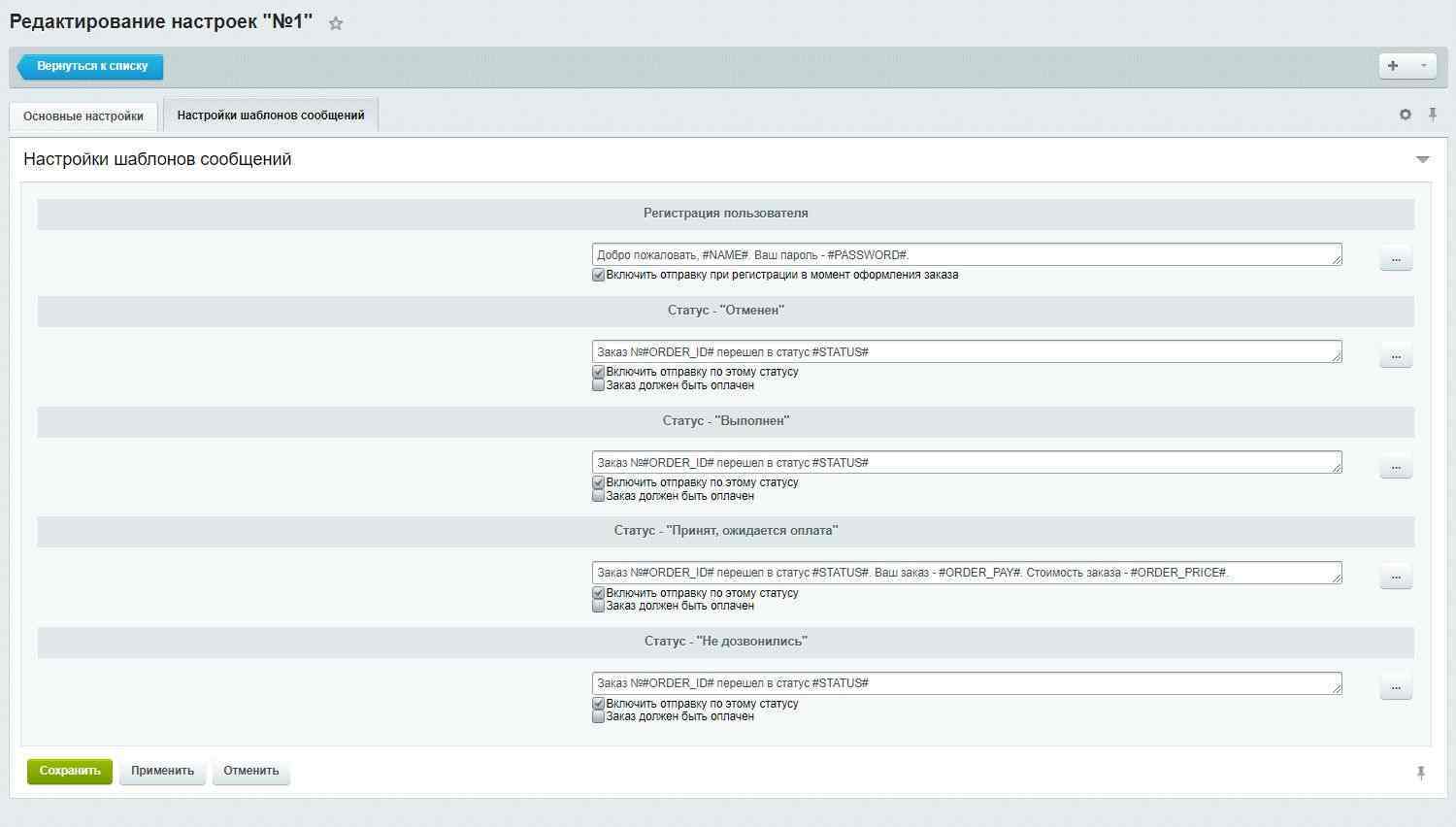Open macro picker for registration message

1396,259
